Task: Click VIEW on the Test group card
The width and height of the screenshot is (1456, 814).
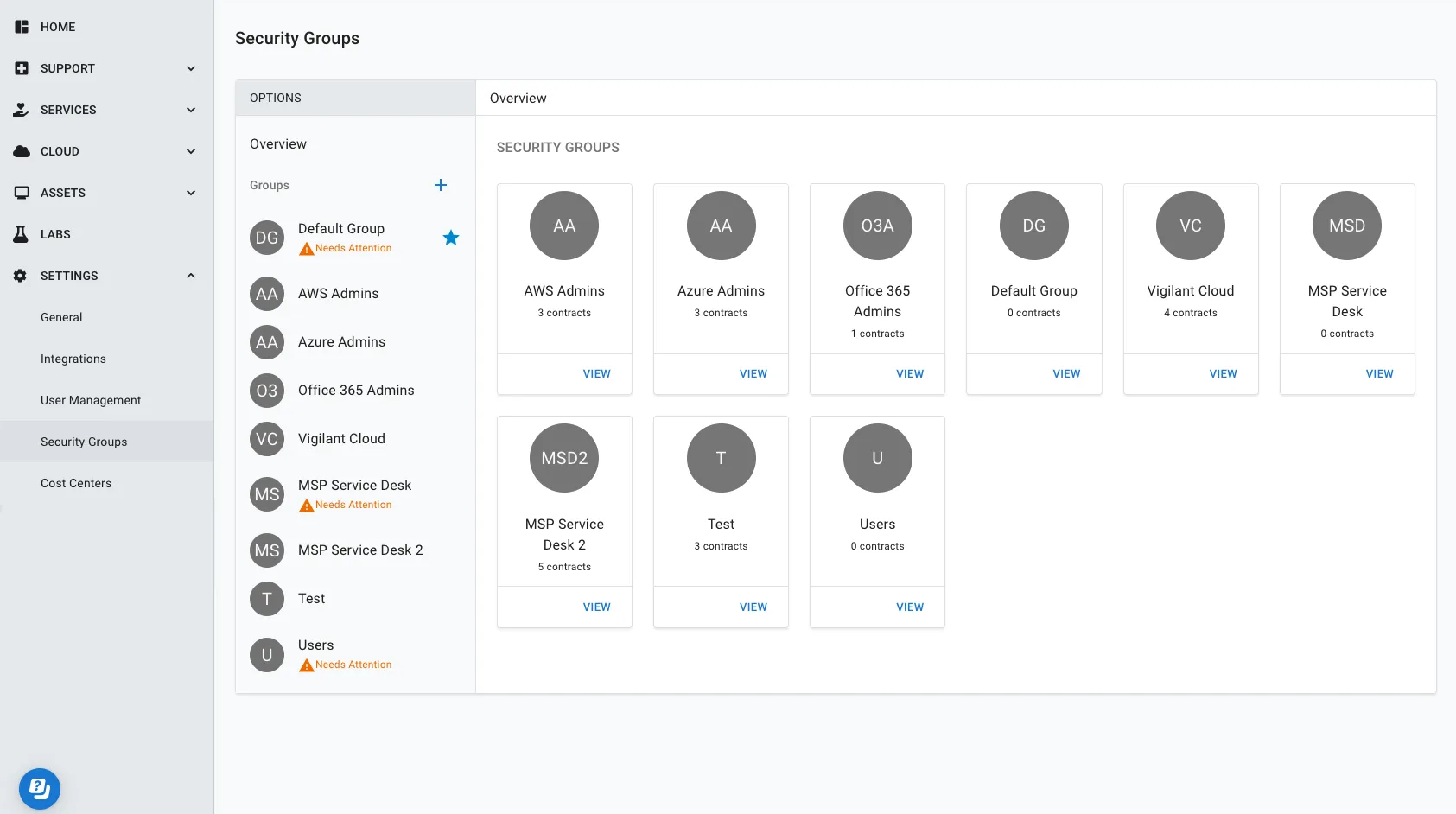Action: pos(753,607)
